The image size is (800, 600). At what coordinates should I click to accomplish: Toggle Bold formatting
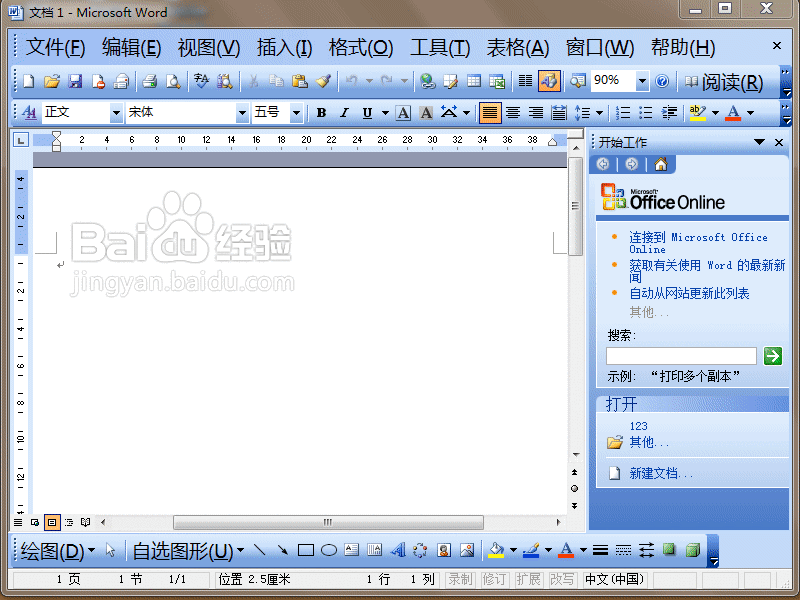pyautogui.click(x=321, y=112)
